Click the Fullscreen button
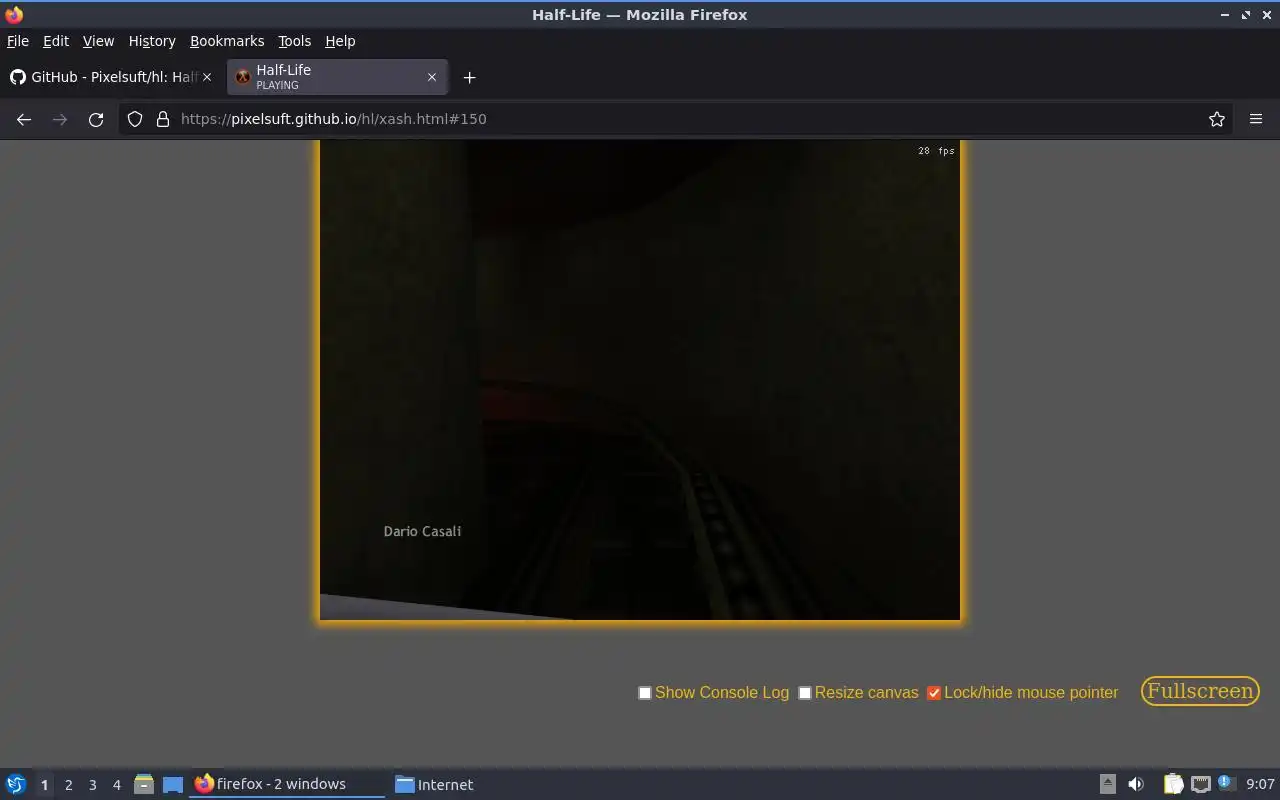Image resolution: width=1280 pixels, height=800 pixels. [1200, 691]
